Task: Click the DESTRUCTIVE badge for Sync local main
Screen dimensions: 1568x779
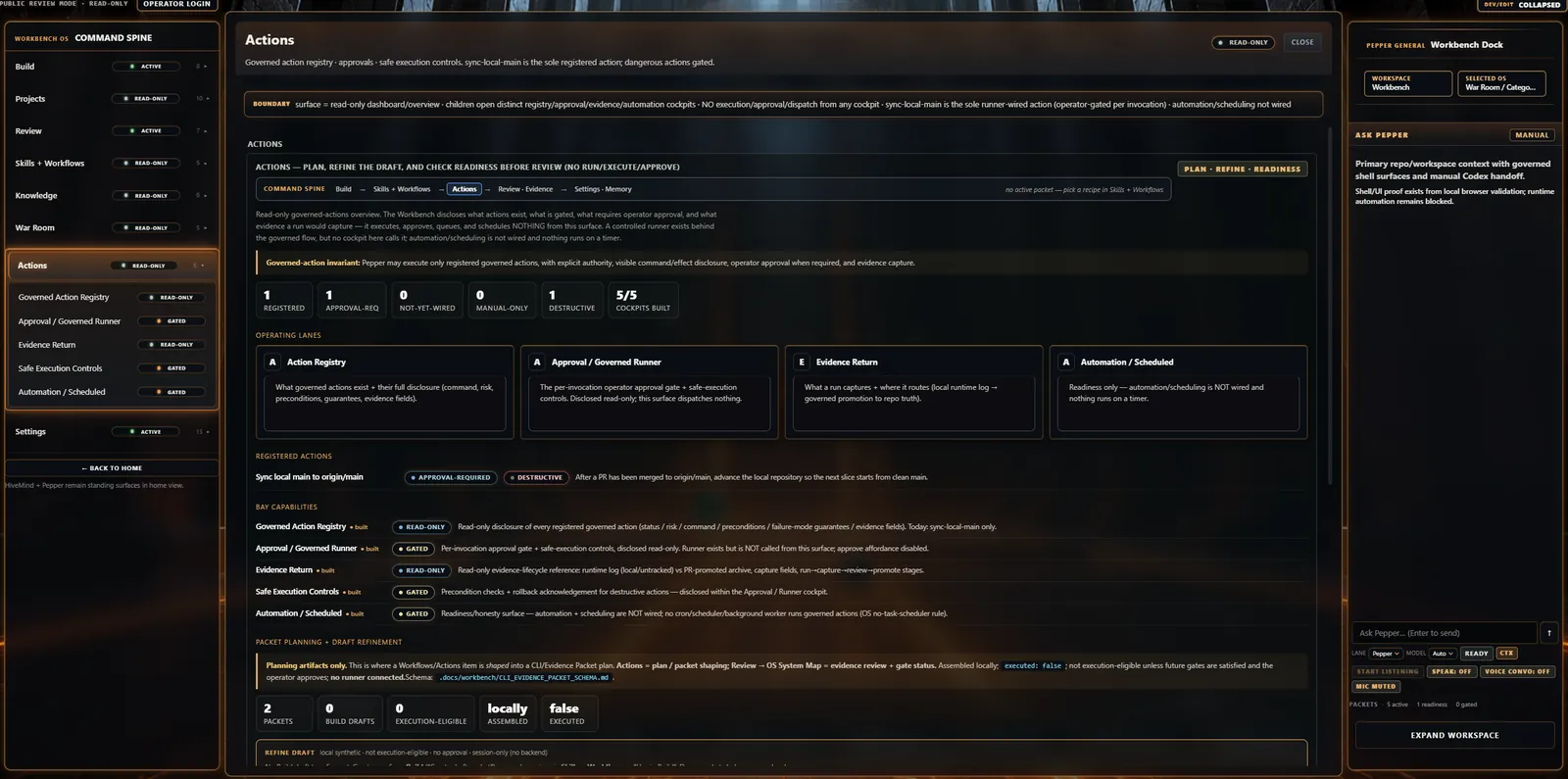Action: pyautogui.click(x=536, y=478)
